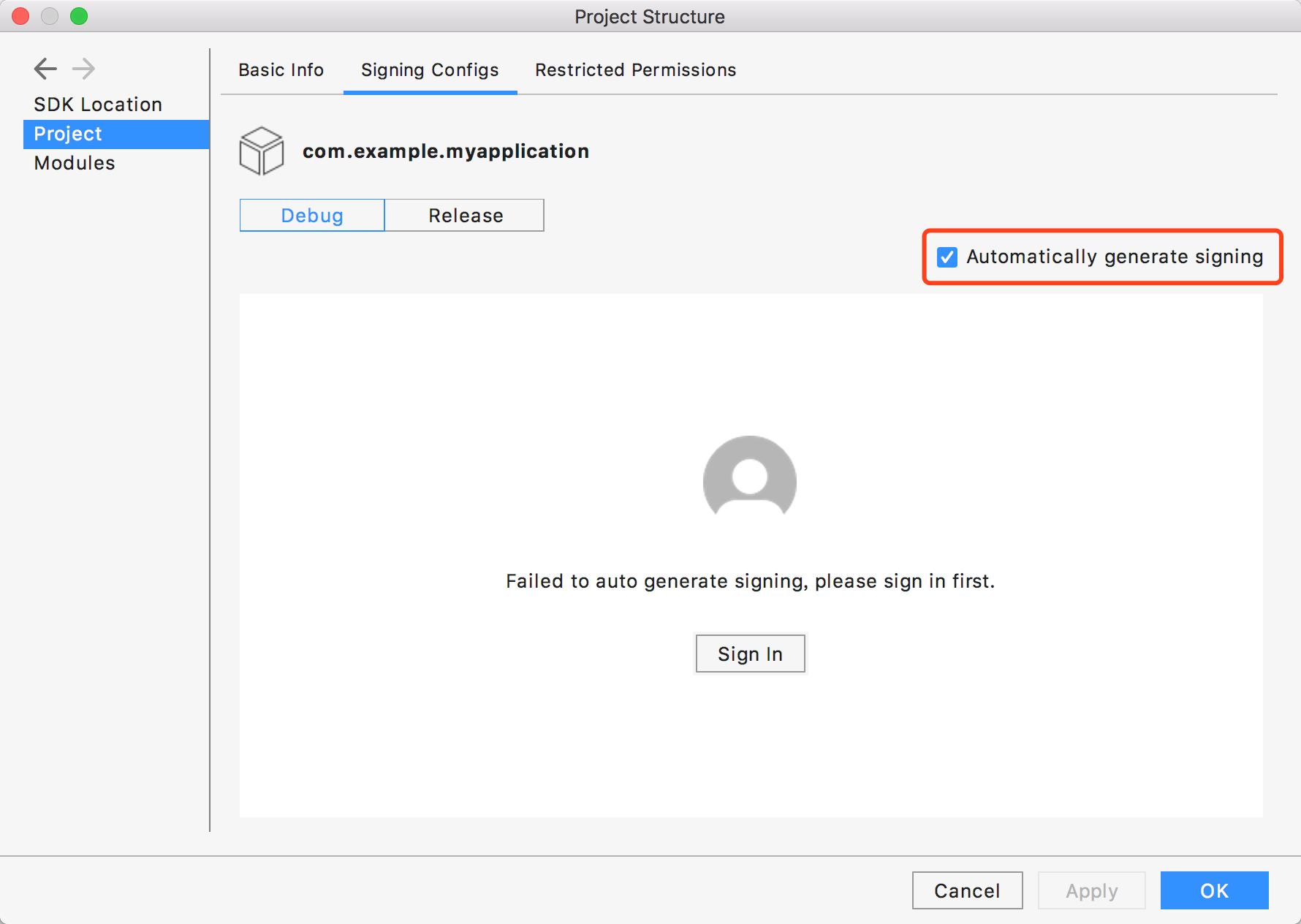Click the com.example.myapplication package name
The image size is (1301, 924).
tap(446, 151)
